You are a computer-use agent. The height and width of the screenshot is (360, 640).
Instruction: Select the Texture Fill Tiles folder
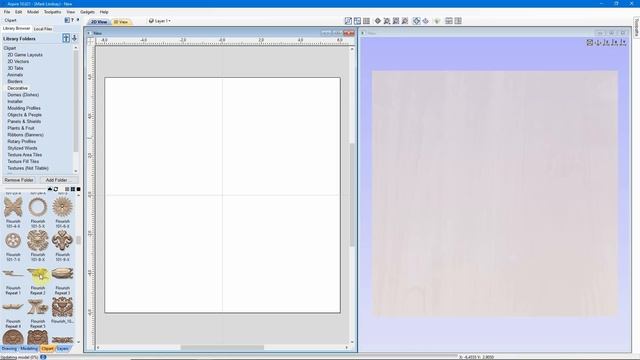pos(23,161)
